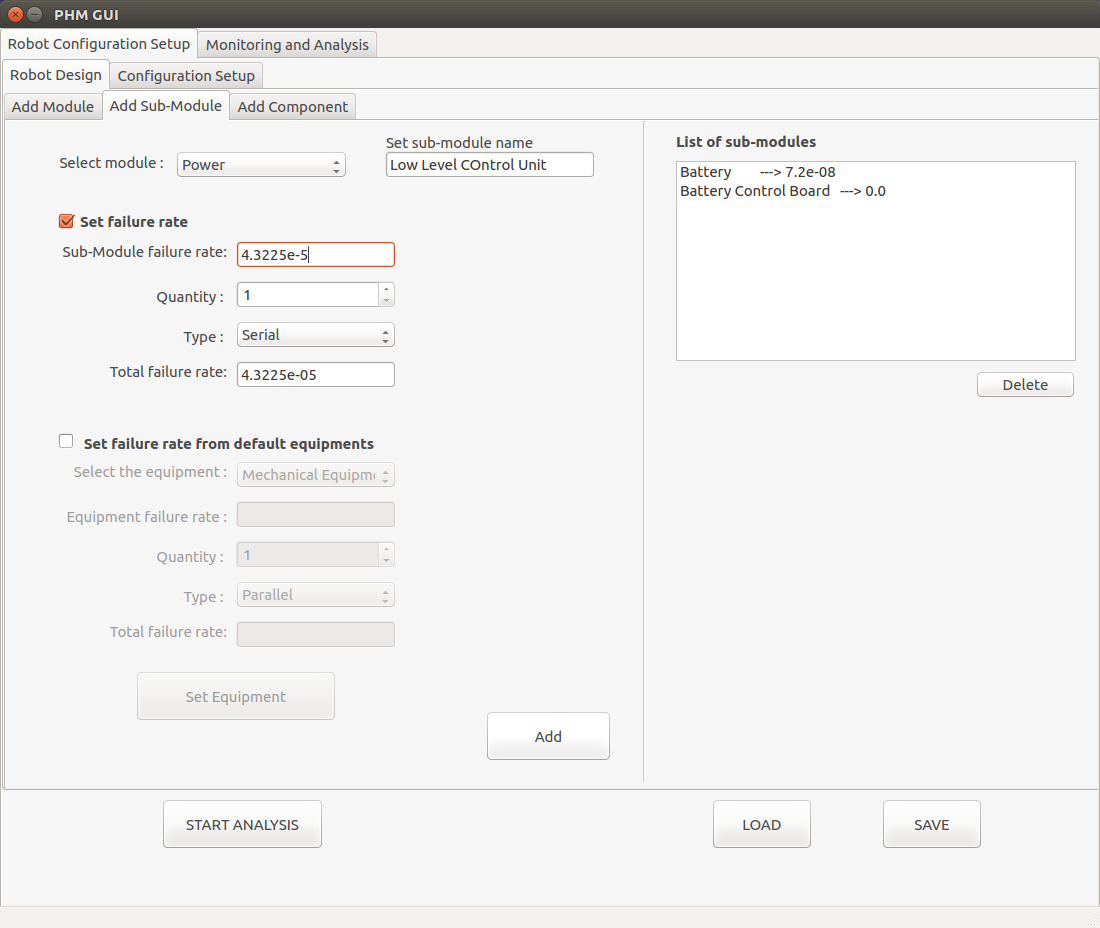This screenshot has height=928, width=1100.
Task: Uncheck the Set failure rate checkbox
Action: [67, 222]
